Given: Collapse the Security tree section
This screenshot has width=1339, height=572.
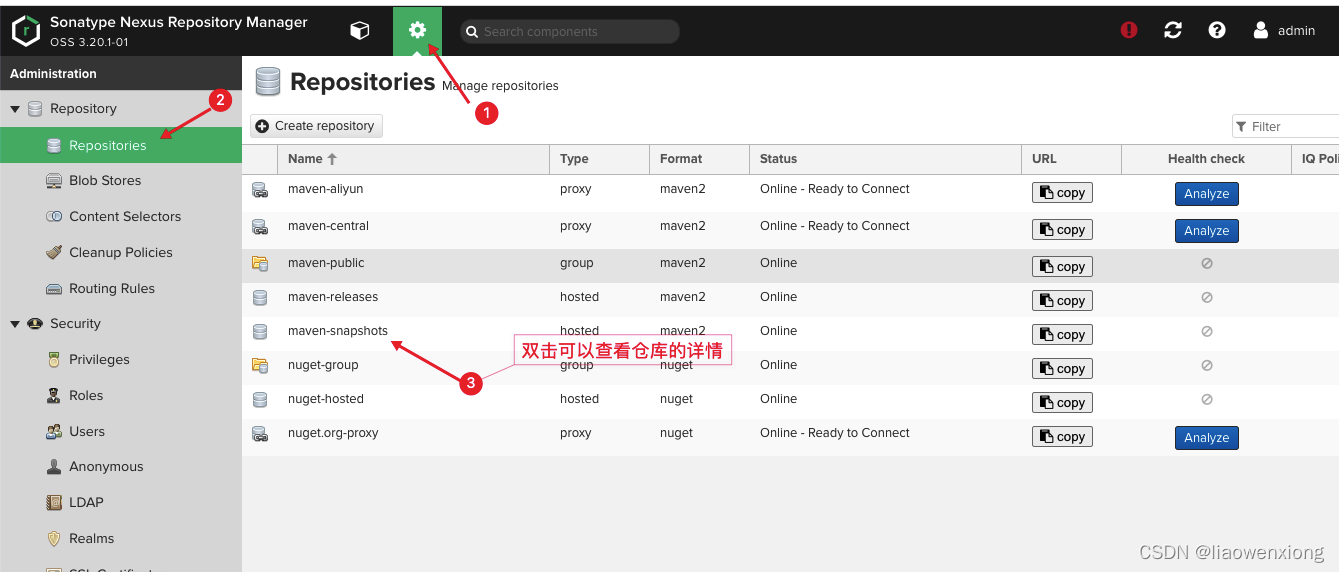Looking at the screenshot, I should [x=15, y=324].
